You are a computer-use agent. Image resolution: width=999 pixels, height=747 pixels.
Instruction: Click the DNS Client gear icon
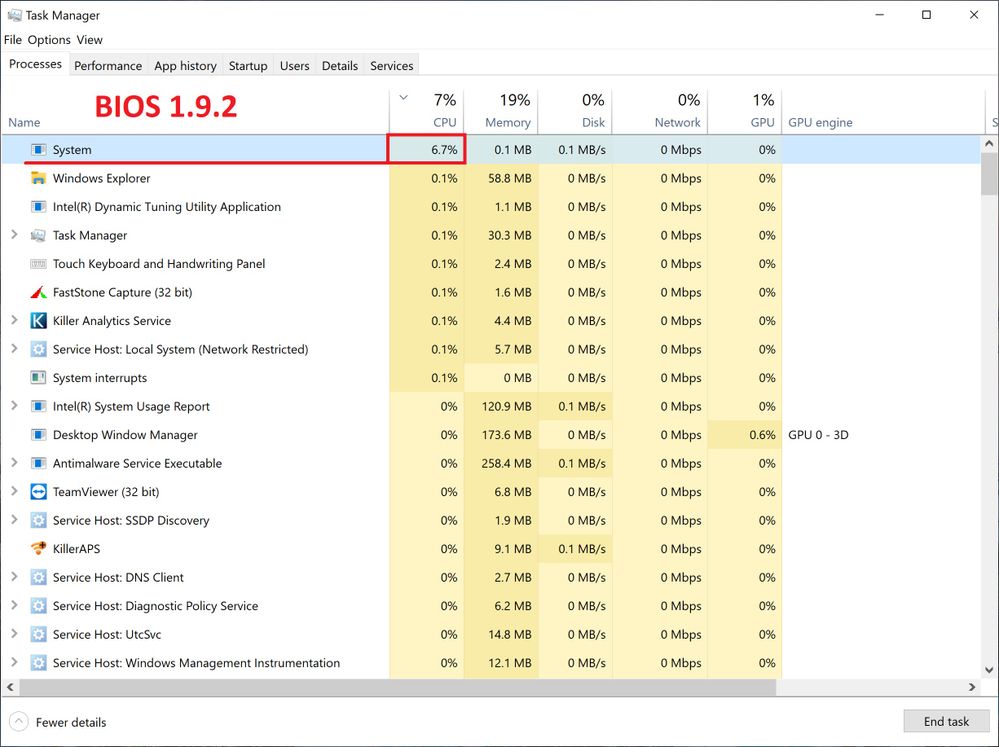(38, 577)
